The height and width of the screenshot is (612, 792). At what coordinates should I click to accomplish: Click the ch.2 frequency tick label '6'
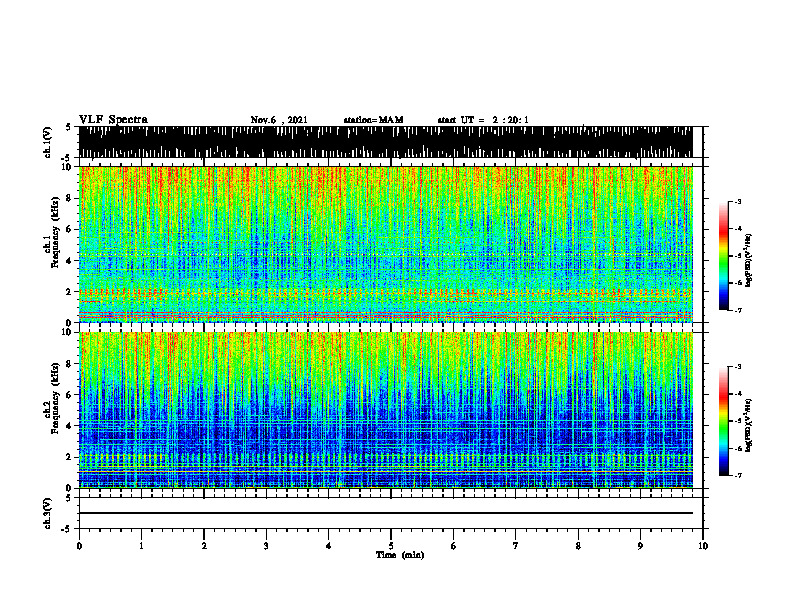tap(69, 394)
